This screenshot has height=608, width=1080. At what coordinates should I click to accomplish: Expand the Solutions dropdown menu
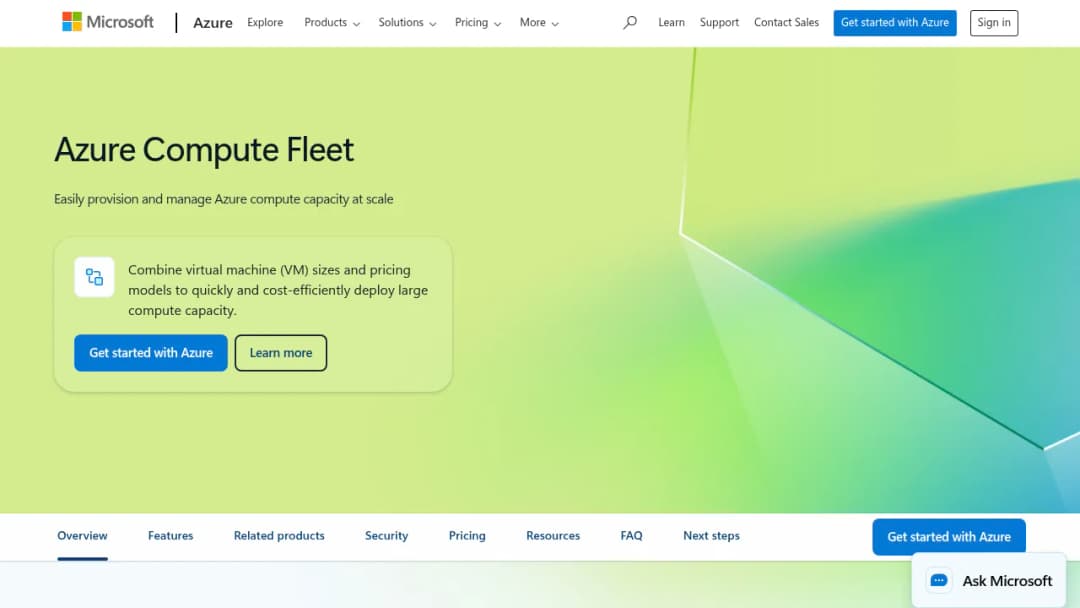[x=407, y=23]
